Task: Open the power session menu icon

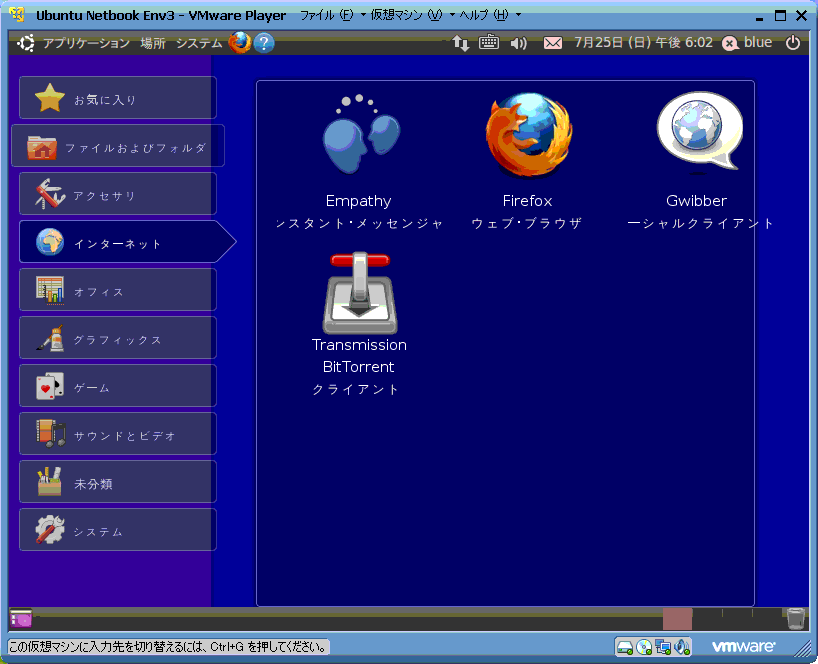Action: 792,42
